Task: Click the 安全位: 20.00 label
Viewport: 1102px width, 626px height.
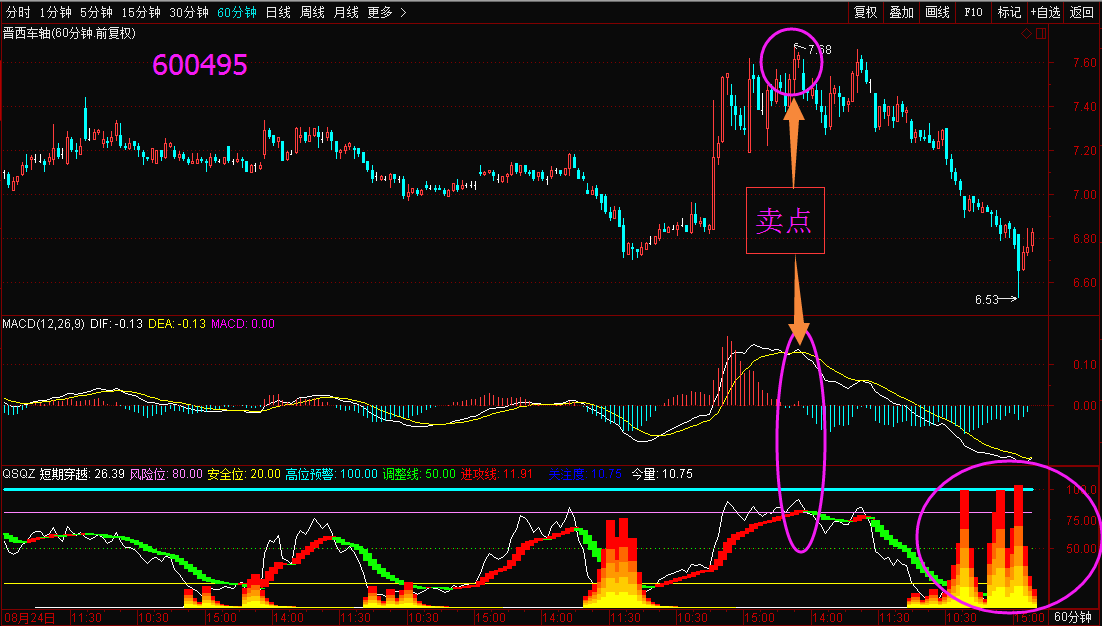Action: 244,474
